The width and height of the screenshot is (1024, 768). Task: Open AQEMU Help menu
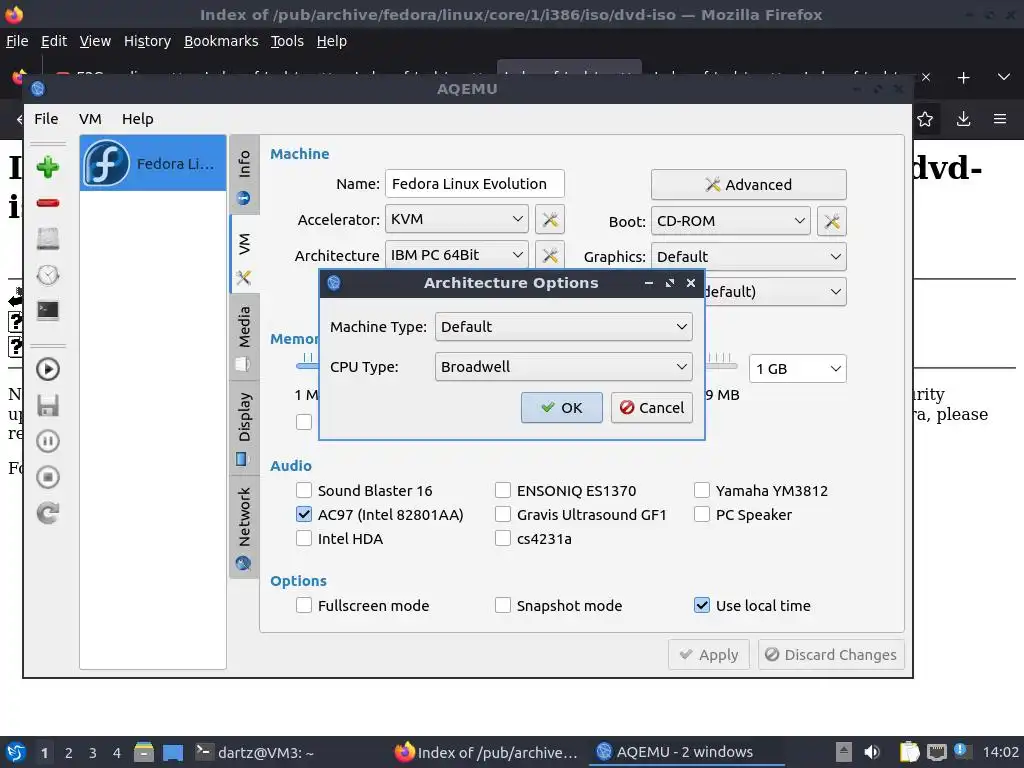pyautogui.click(x=138, y=119)
